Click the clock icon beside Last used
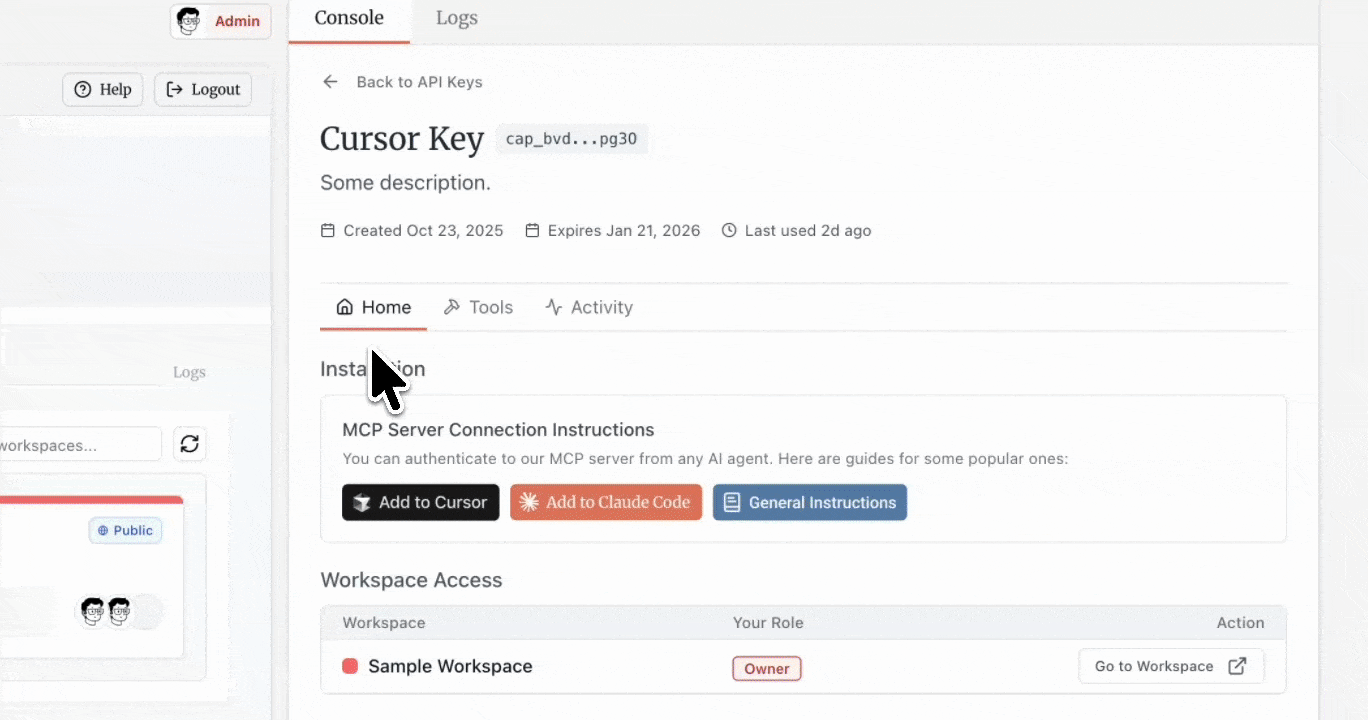The height and width of the screenshot is (720, 1368). [729, 231]
